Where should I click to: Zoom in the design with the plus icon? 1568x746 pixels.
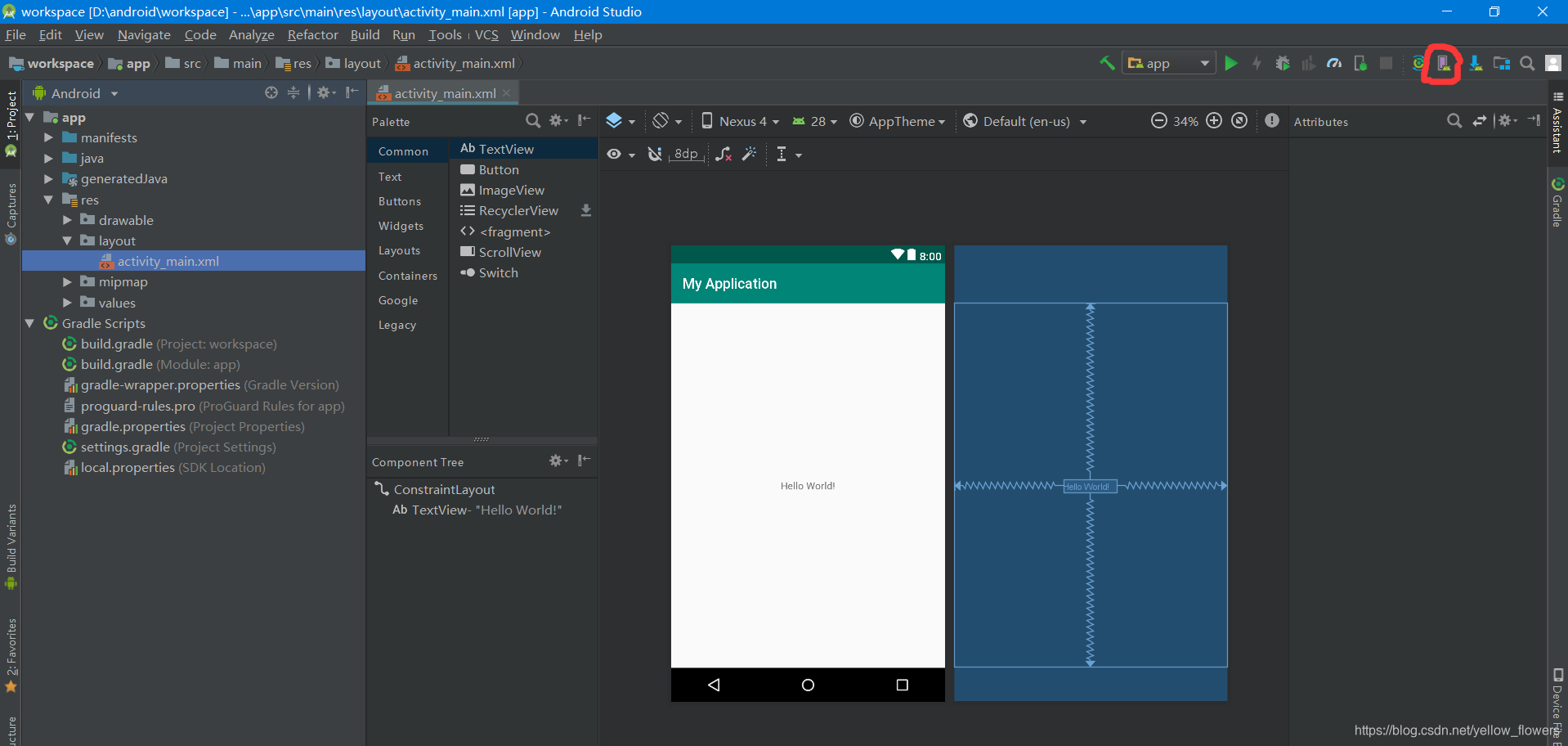click(1214, 120)
